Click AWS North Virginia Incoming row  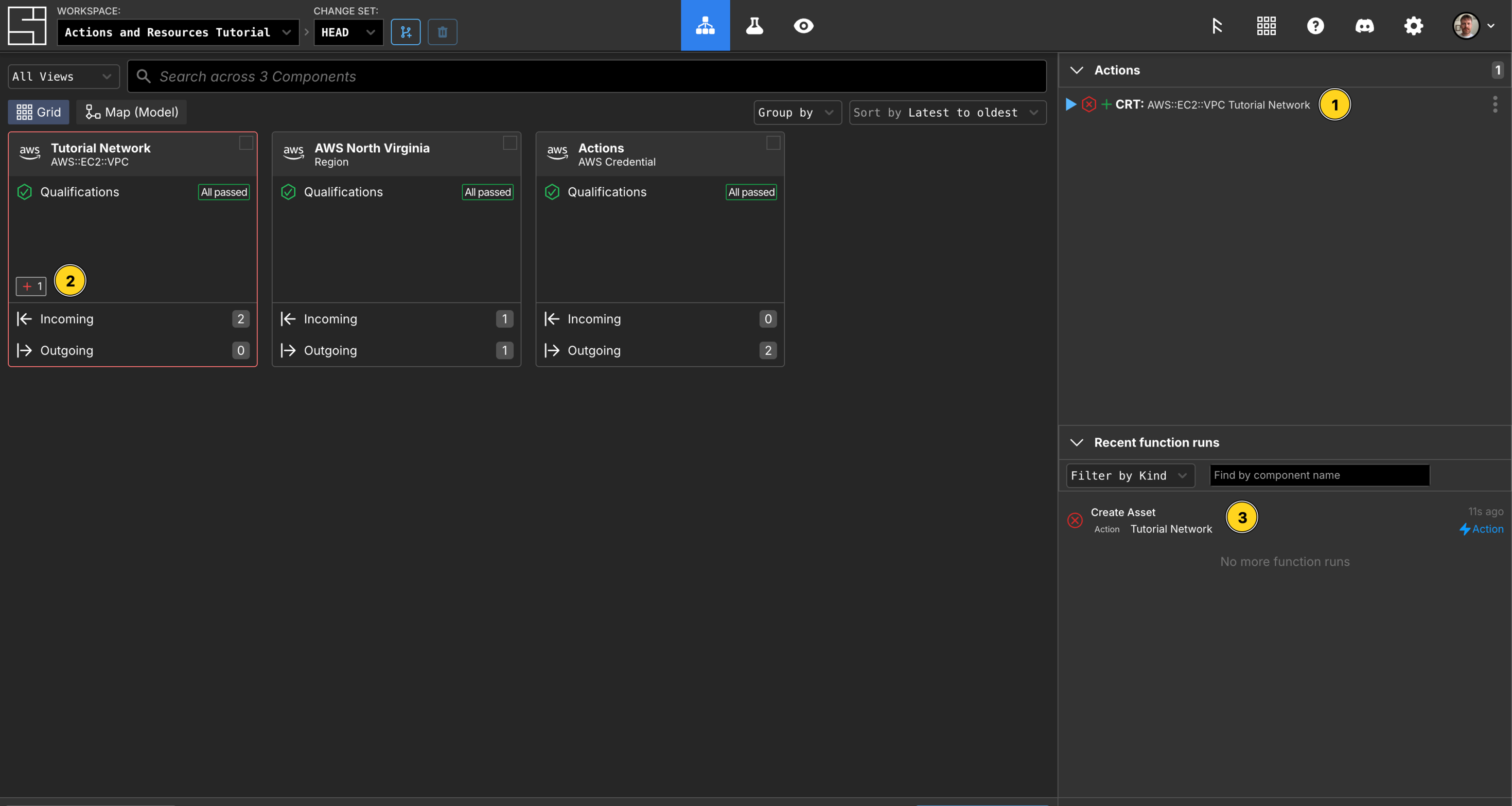tap(397, 318)
